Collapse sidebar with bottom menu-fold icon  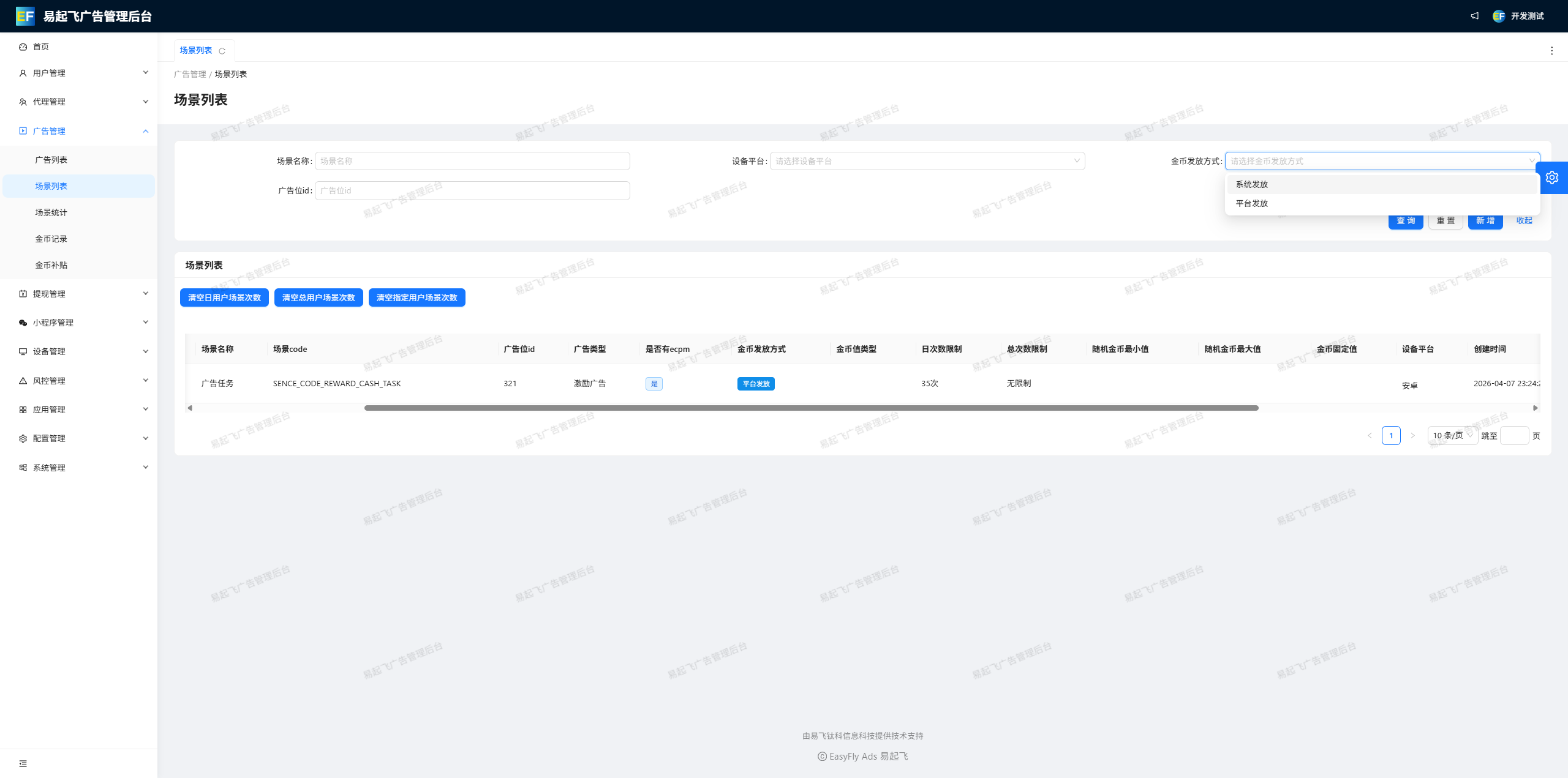coord(23,763)
